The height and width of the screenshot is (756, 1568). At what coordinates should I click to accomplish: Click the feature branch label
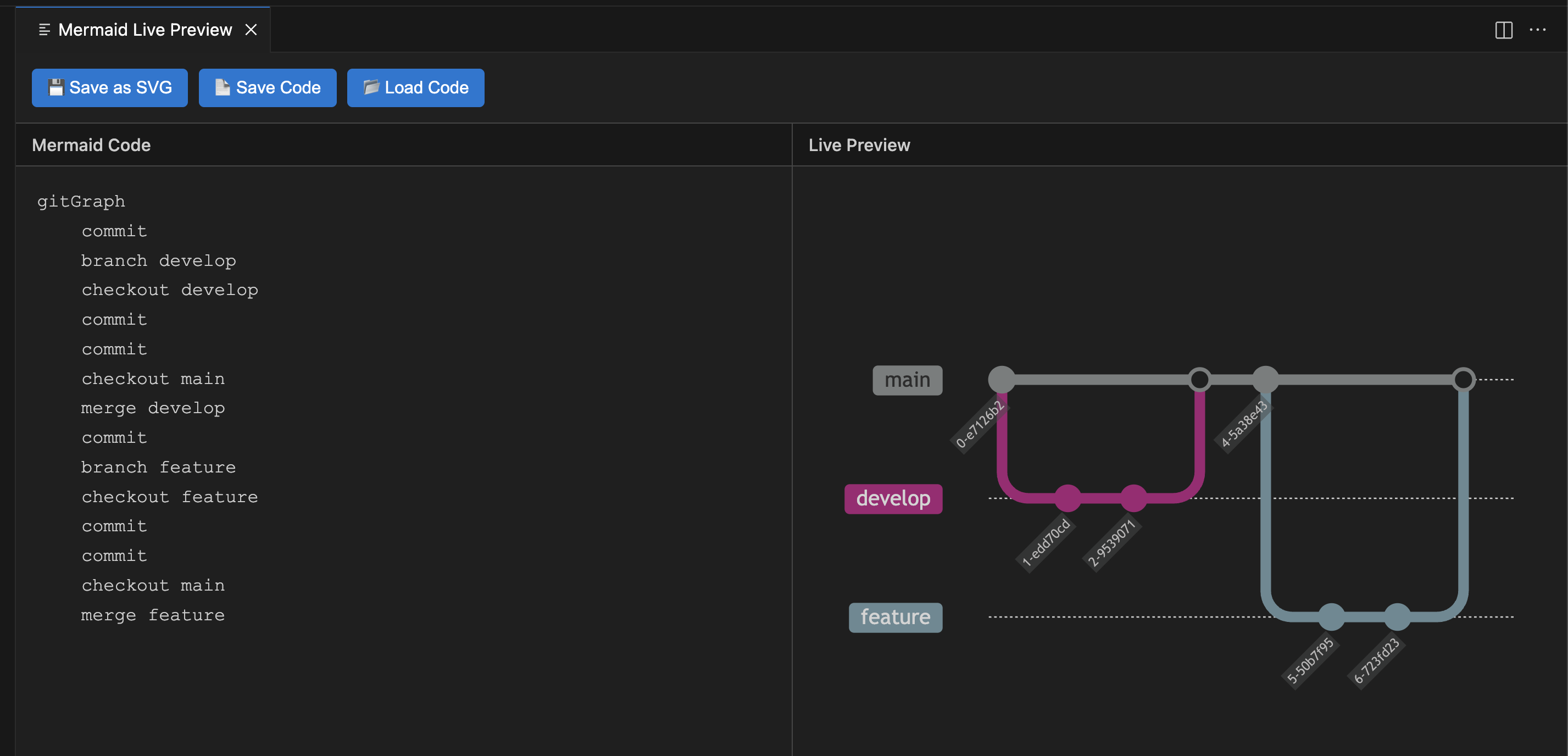click(895, 617)
